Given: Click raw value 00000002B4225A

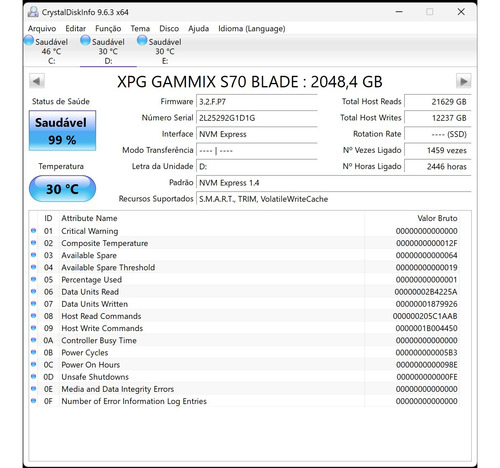Looking at the screenshot, I should [x=426, y=292].
